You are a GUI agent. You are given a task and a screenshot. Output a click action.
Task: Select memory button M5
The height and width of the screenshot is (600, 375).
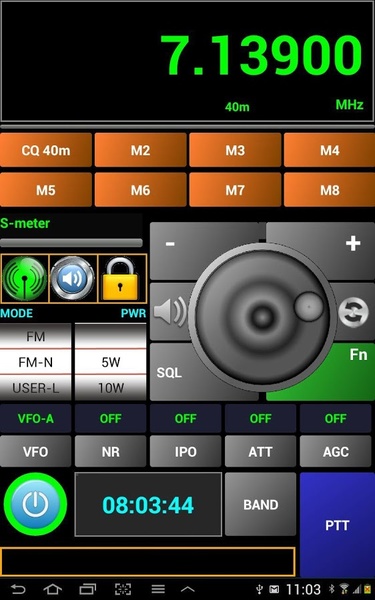[x=46, y=190]
